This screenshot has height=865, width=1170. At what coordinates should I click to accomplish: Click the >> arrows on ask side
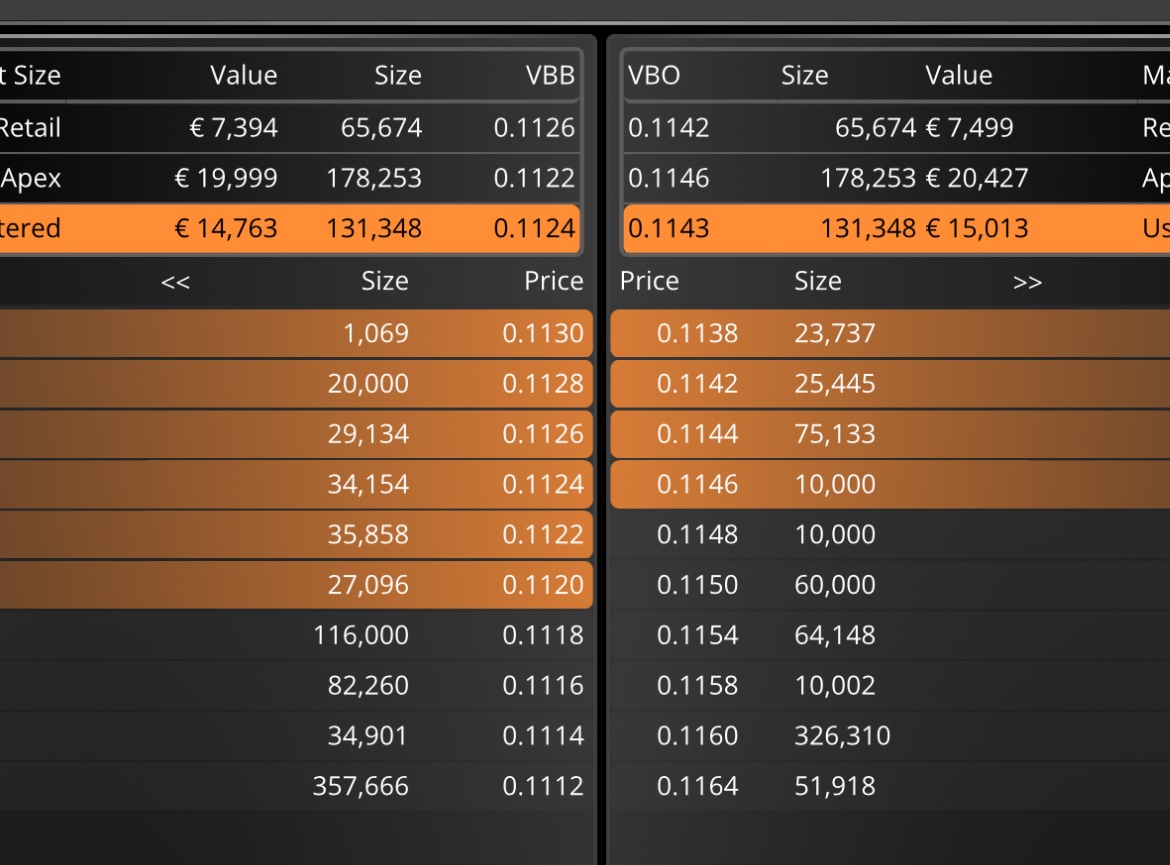(x=1027, y=282)
